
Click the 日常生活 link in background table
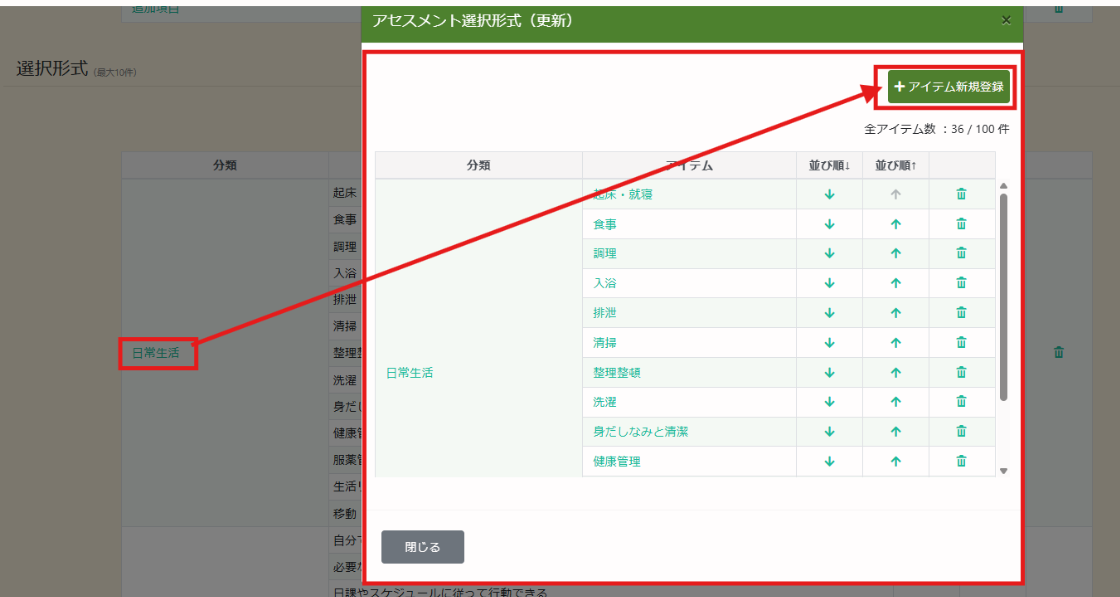click(x=156, y=353)
